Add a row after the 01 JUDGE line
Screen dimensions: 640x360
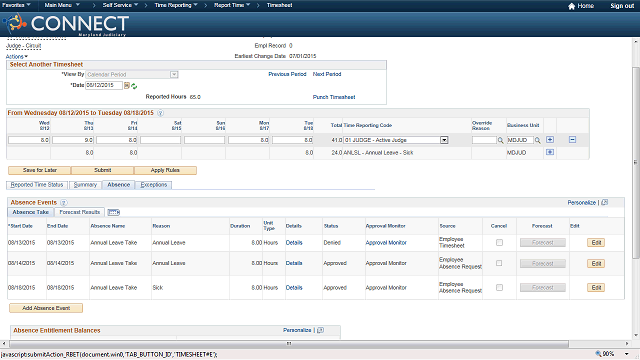point(550,140)
